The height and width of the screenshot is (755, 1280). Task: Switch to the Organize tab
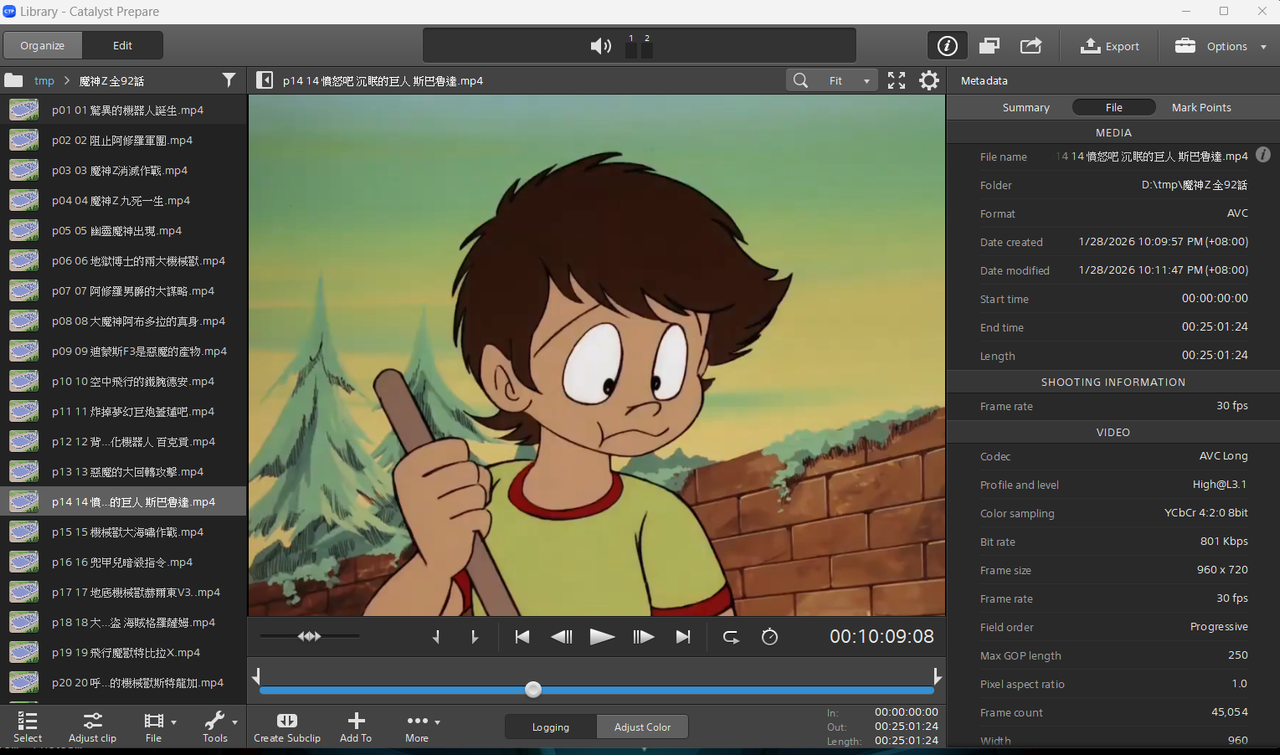[x=43, y=46]
